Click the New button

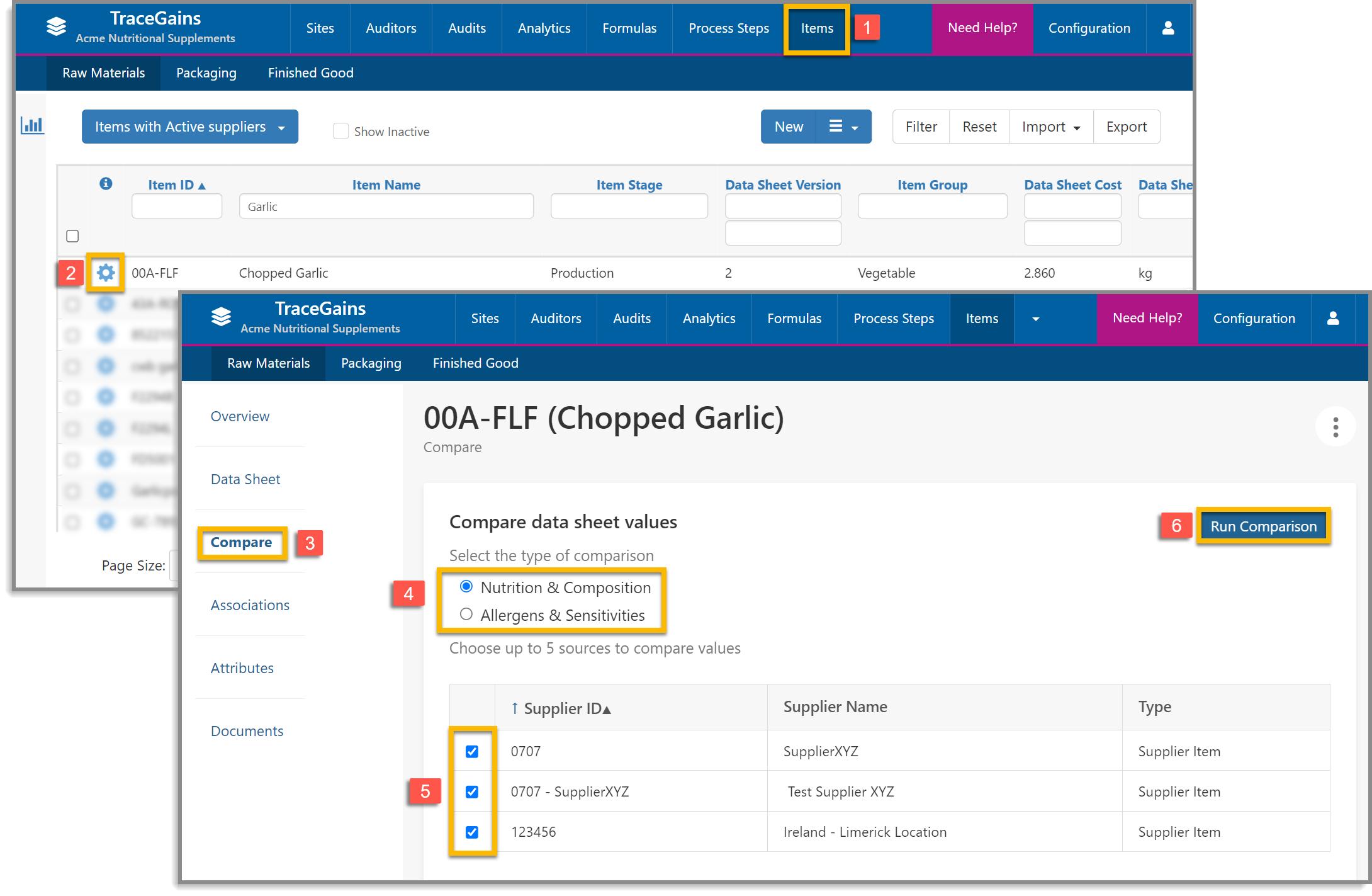pyautogui.click(x=789, y=127)
